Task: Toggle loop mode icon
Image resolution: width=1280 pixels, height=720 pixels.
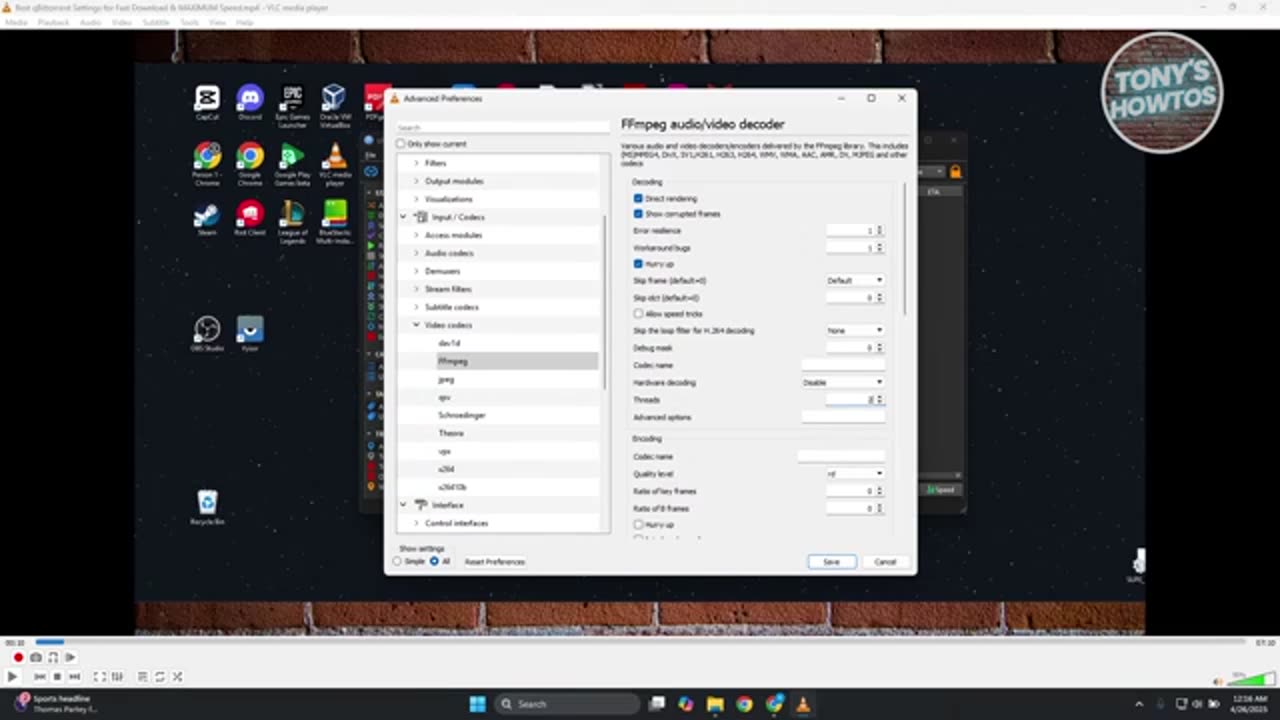Action: click(x=160, y=677)
